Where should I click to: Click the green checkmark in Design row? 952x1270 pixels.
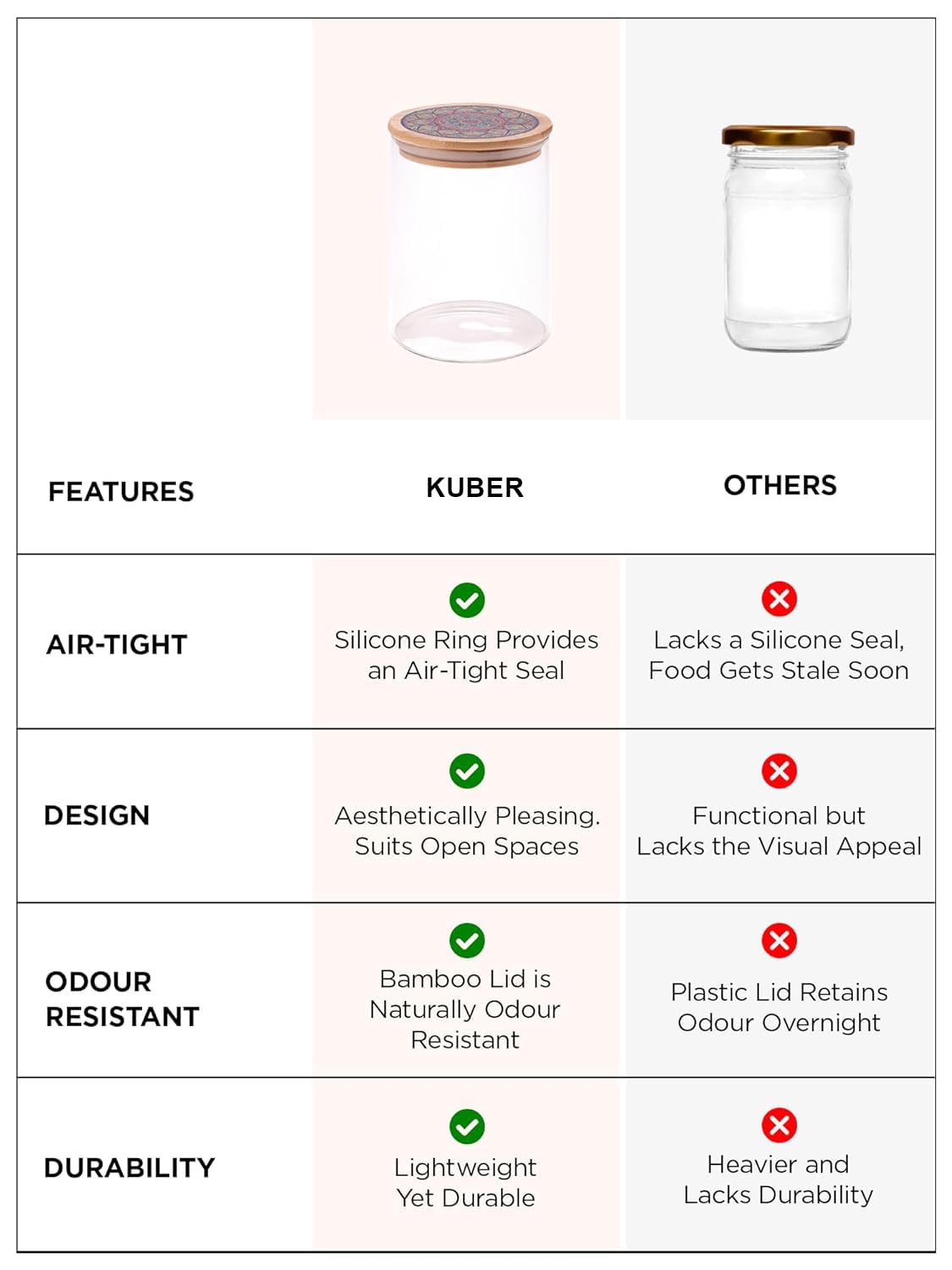[x=467, y=771]
